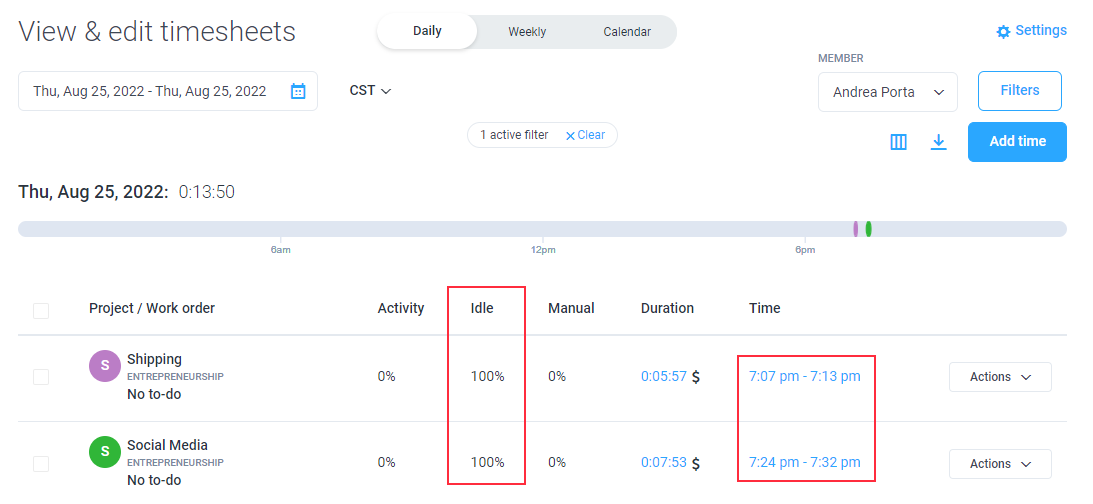Download timesheet using the download icon
The width and height of the screenshot is (1093, 504).
pos(939,142)
